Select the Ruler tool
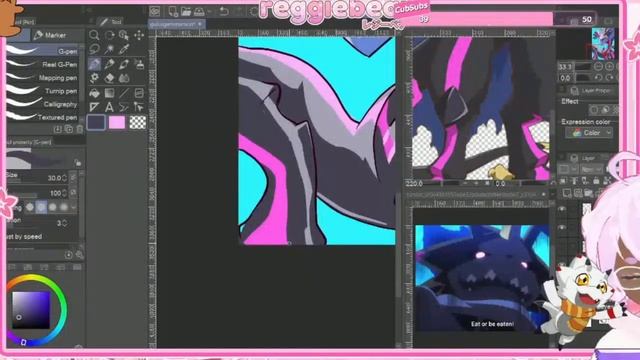The height and width of the screenshot is (360, 640). tap(94, 107)
